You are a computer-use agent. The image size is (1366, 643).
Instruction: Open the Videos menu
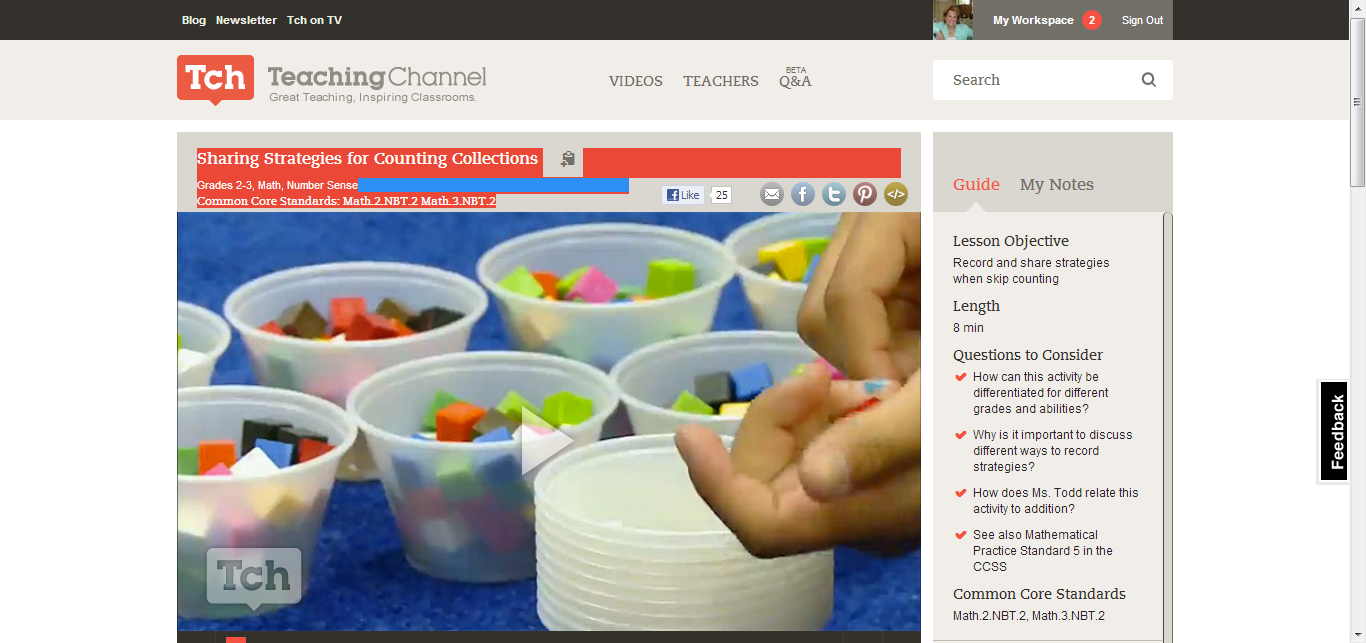(x=635, y=81)
